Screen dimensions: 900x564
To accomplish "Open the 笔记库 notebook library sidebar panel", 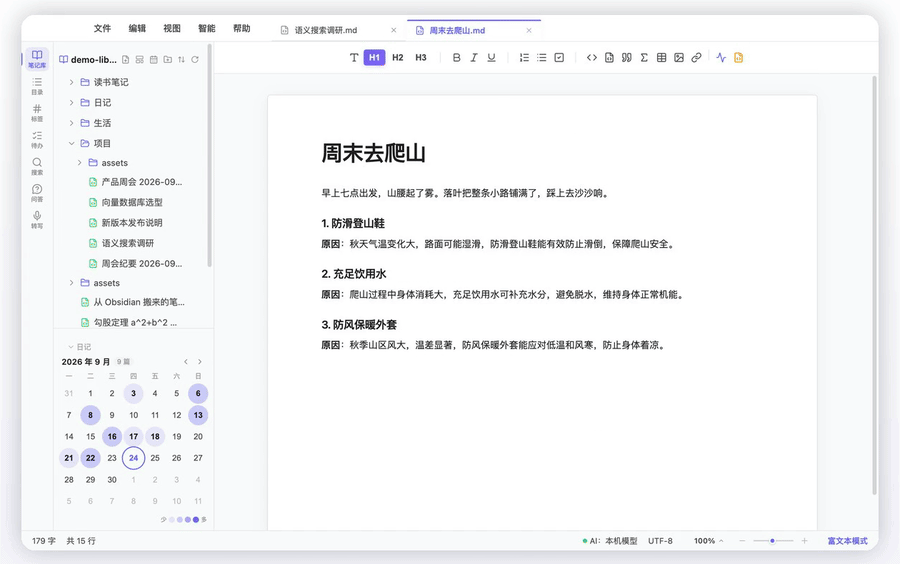I will pos(37,59).
